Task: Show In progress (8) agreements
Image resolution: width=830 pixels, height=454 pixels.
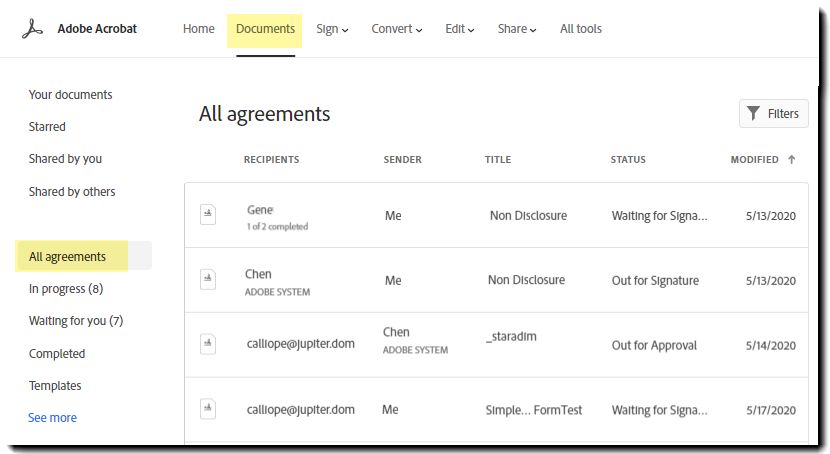Action: coord(66,289)
